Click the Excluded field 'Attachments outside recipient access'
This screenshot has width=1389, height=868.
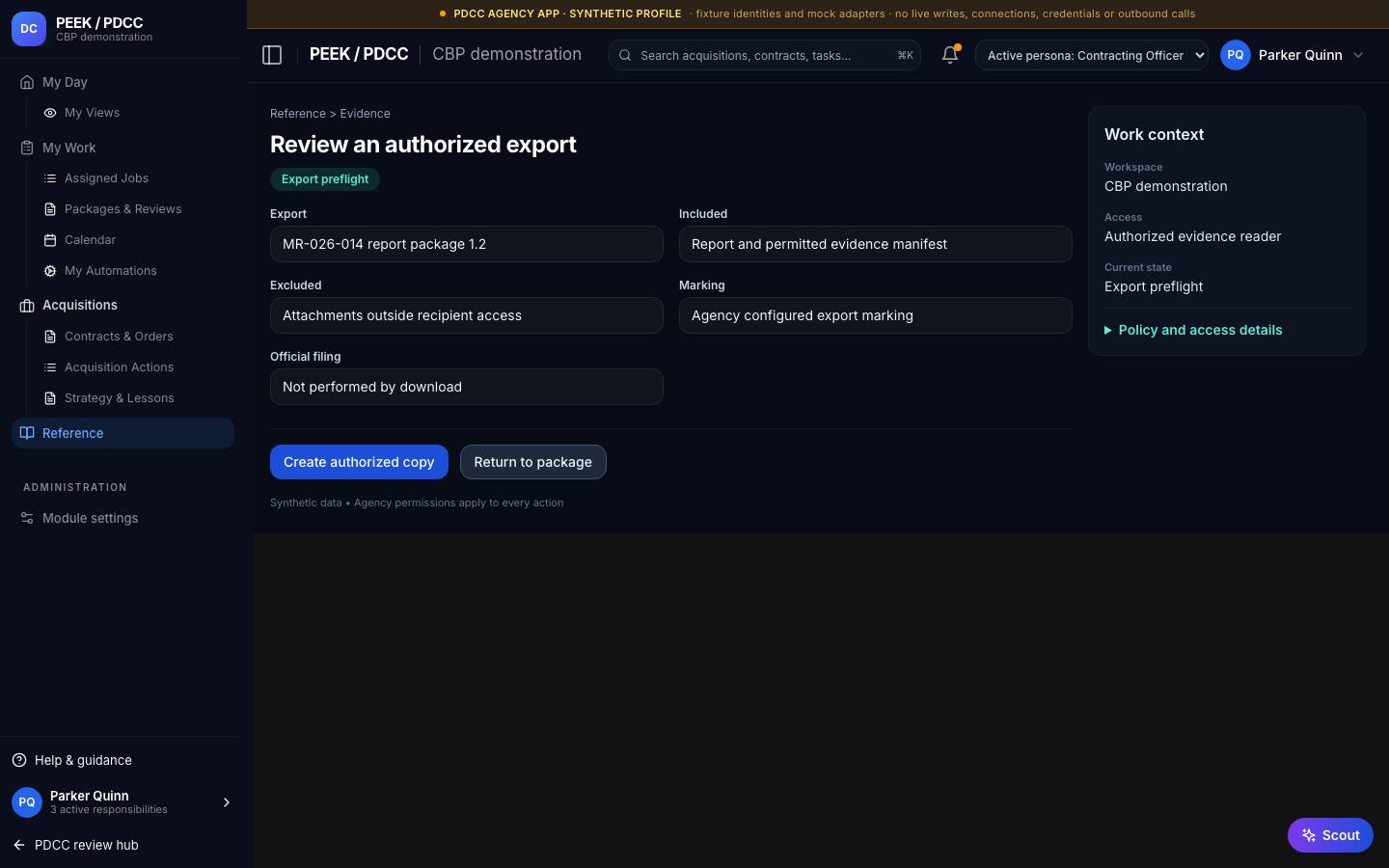[x=467, y=315]
